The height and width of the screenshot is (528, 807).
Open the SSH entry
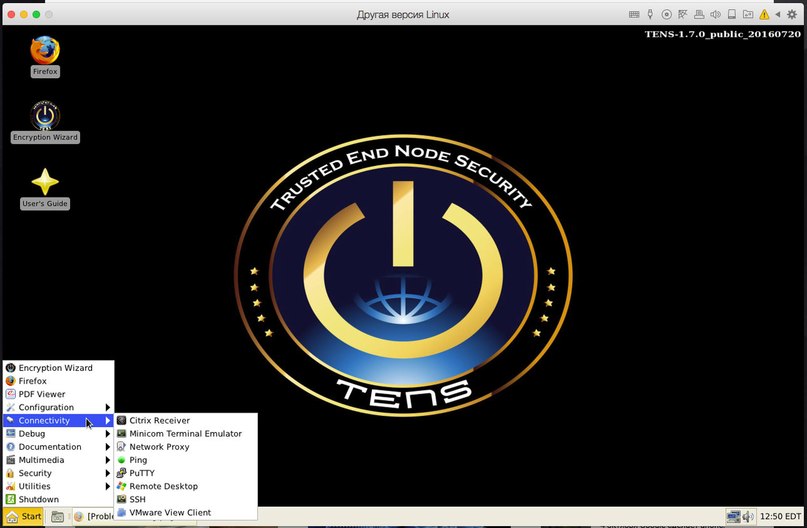(185, 499)
